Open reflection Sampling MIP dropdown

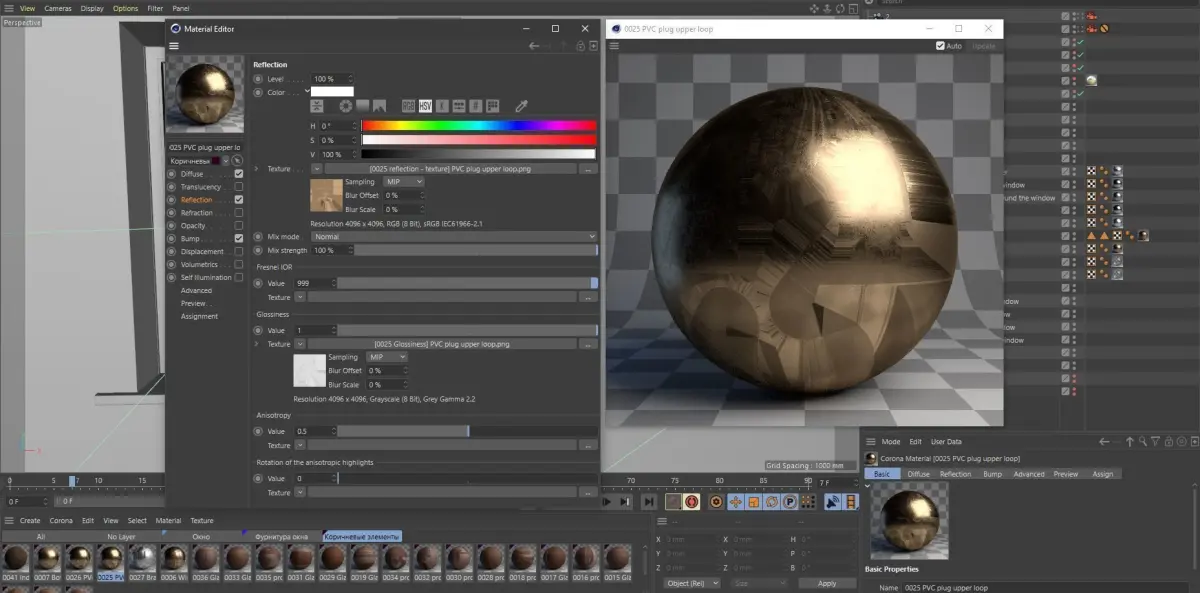click(x=403, y=182)
